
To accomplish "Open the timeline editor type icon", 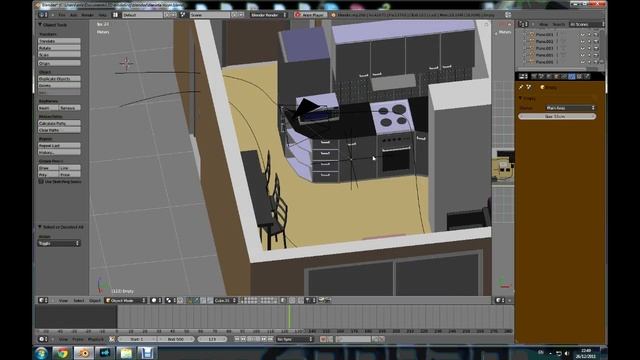I will (x=43, y=339).
